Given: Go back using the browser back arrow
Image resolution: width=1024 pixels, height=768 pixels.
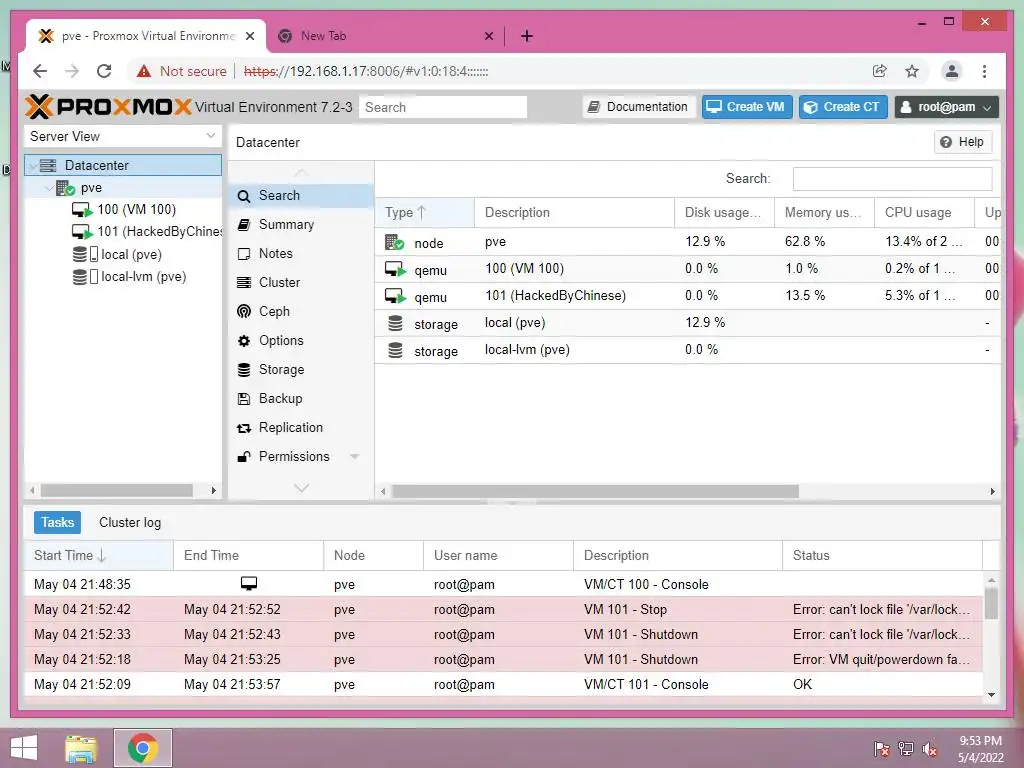Looking at the screenshot, I should tap(40, 71).
